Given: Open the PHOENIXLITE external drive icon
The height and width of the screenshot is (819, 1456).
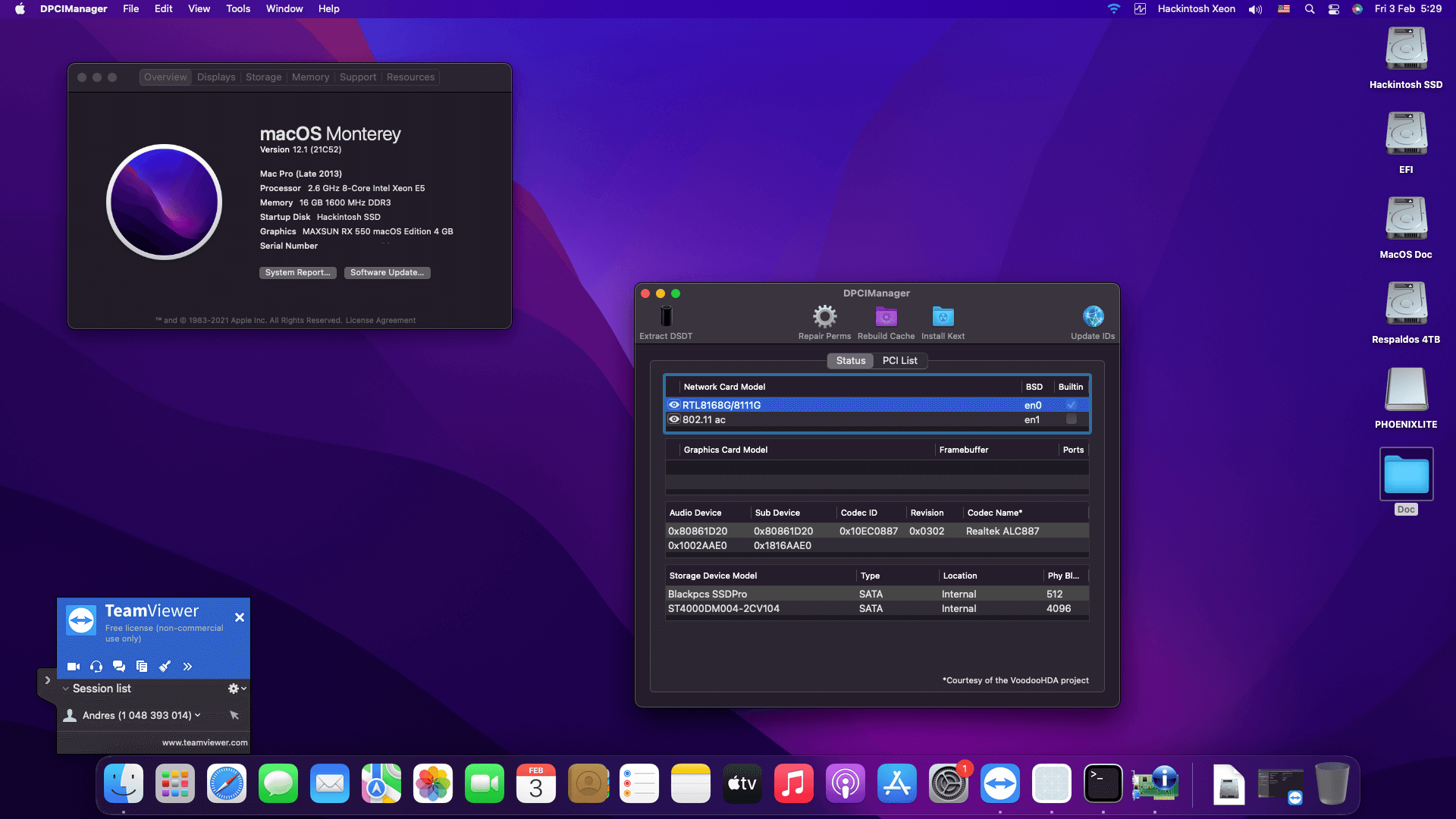Looking at the screenshot, I should click(1406, 390).
